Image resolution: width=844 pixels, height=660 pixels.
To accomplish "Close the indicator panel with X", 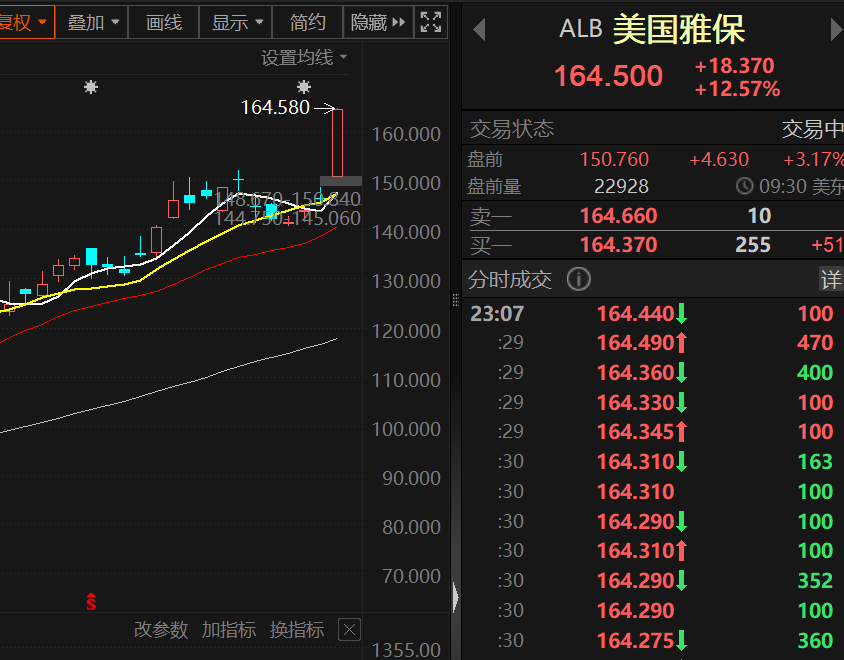I will click(349, 629).
